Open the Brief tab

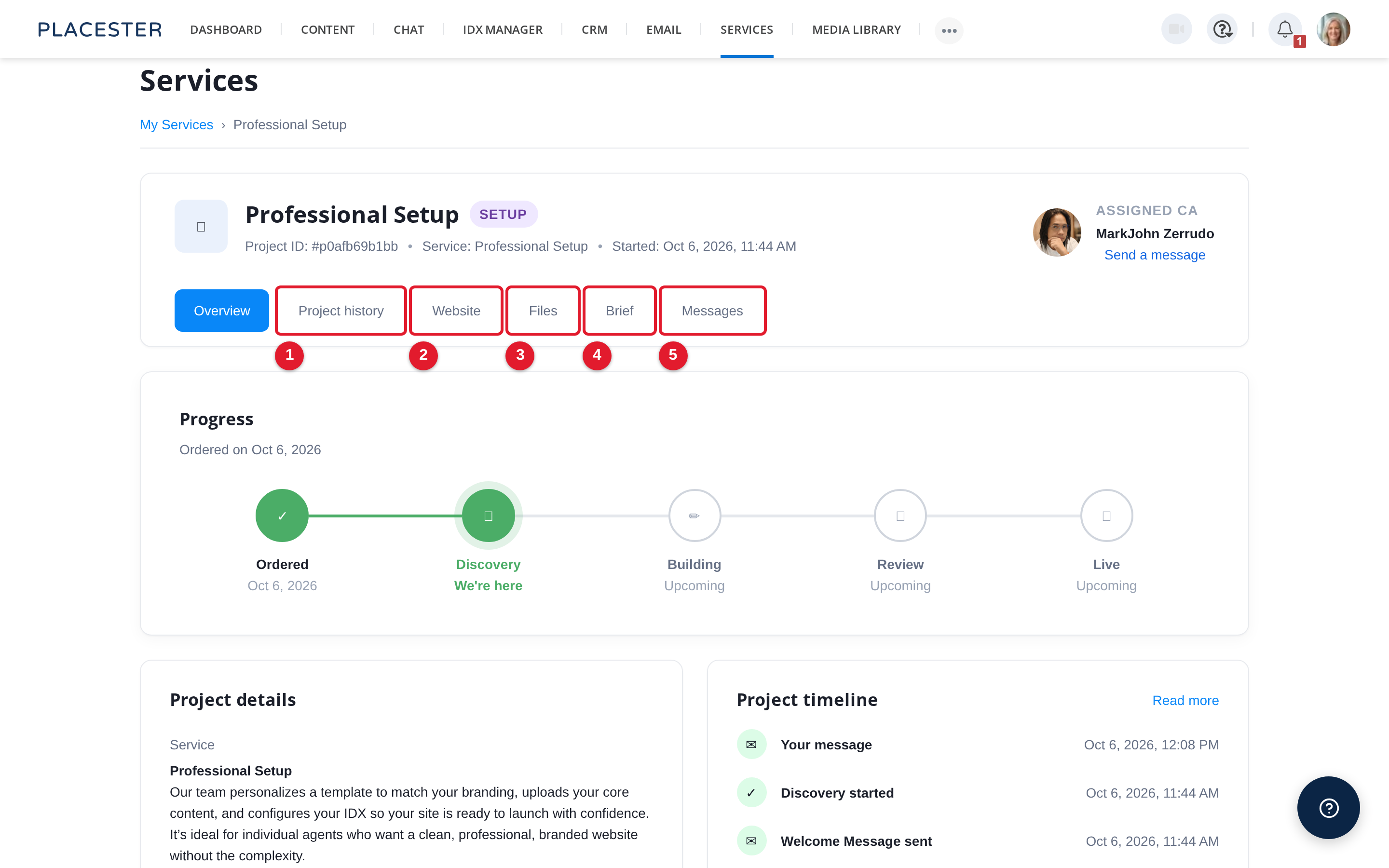[619, 311]
